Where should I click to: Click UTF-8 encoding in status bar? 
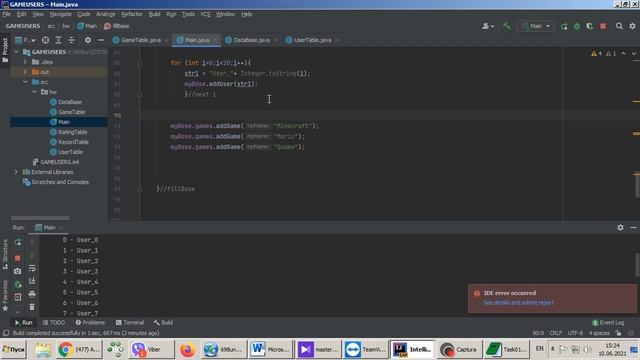(575, 333)
